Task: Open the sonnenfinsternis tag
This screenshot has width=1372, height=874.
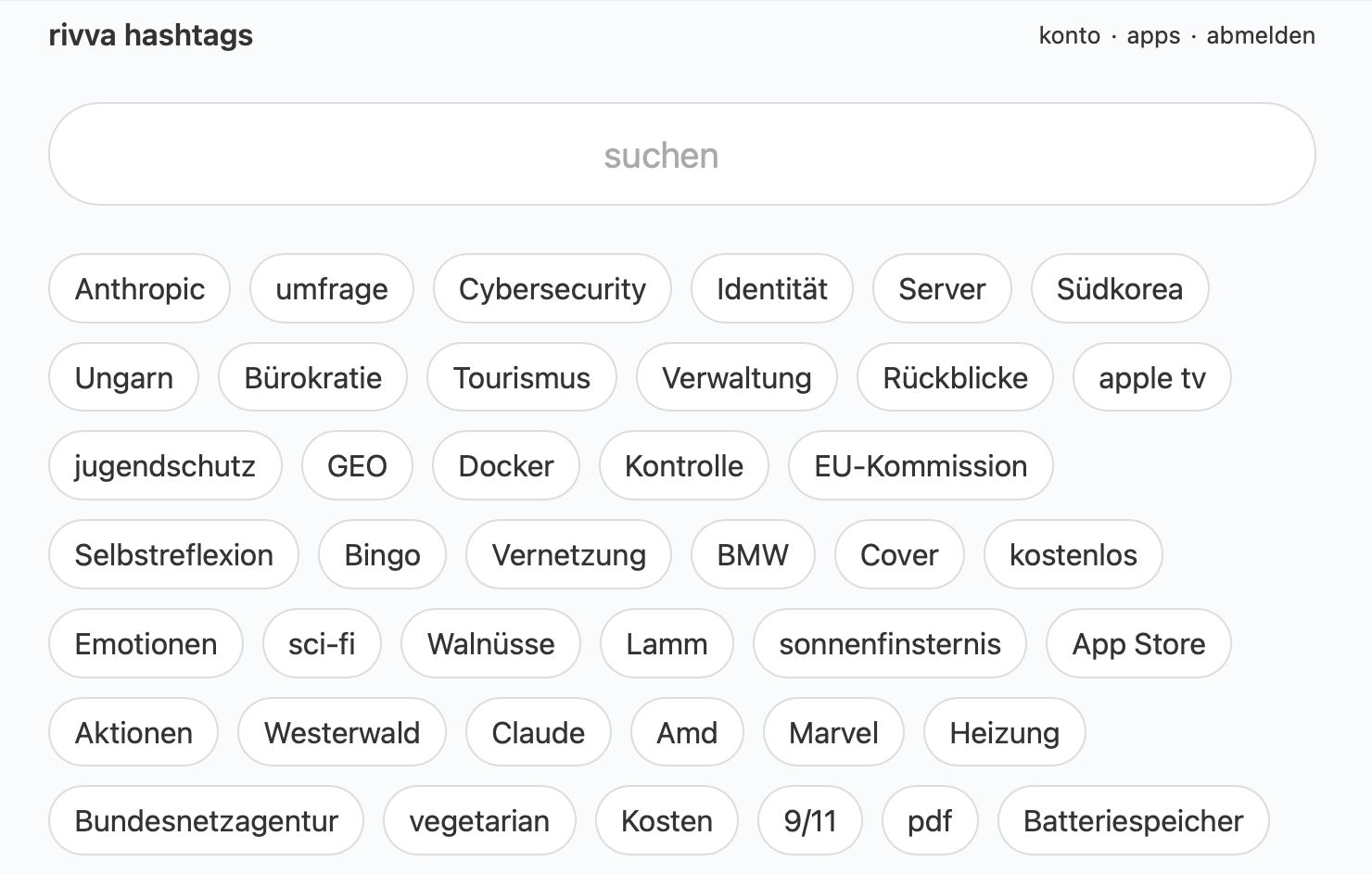Action: (890, 643)
